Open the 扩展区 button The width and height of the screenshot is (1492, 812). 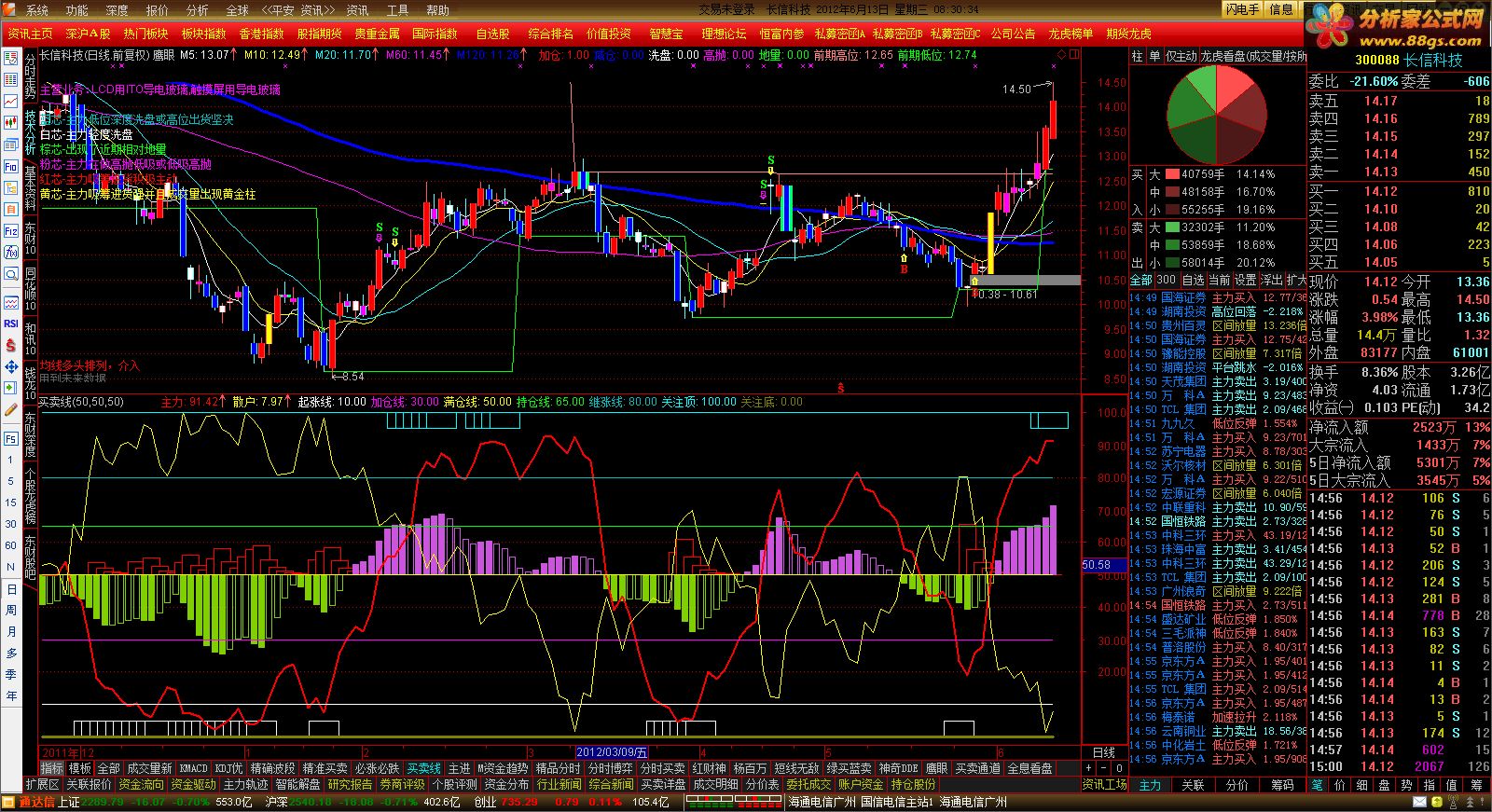pos(42,785)
